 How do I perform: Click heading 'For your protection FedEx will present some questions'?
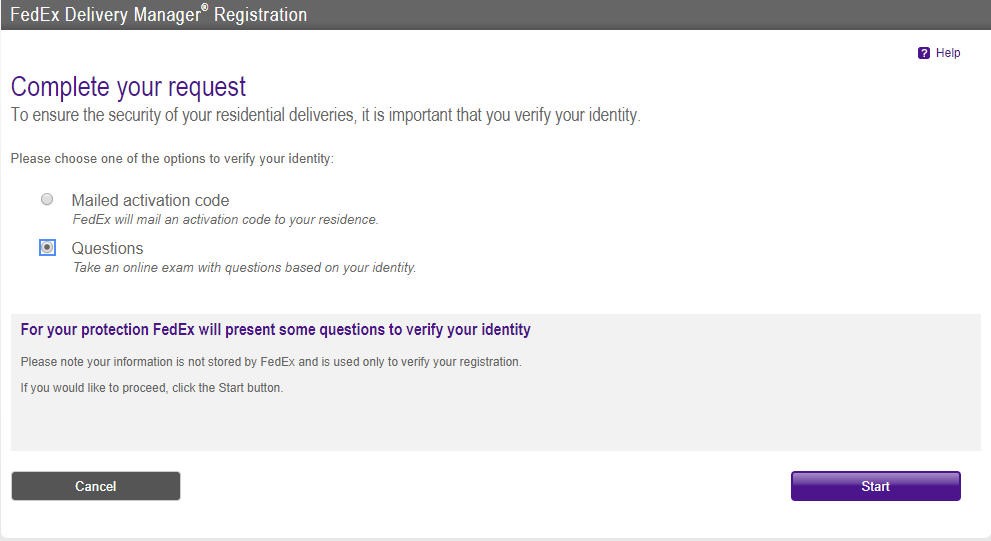pos(276,330)
